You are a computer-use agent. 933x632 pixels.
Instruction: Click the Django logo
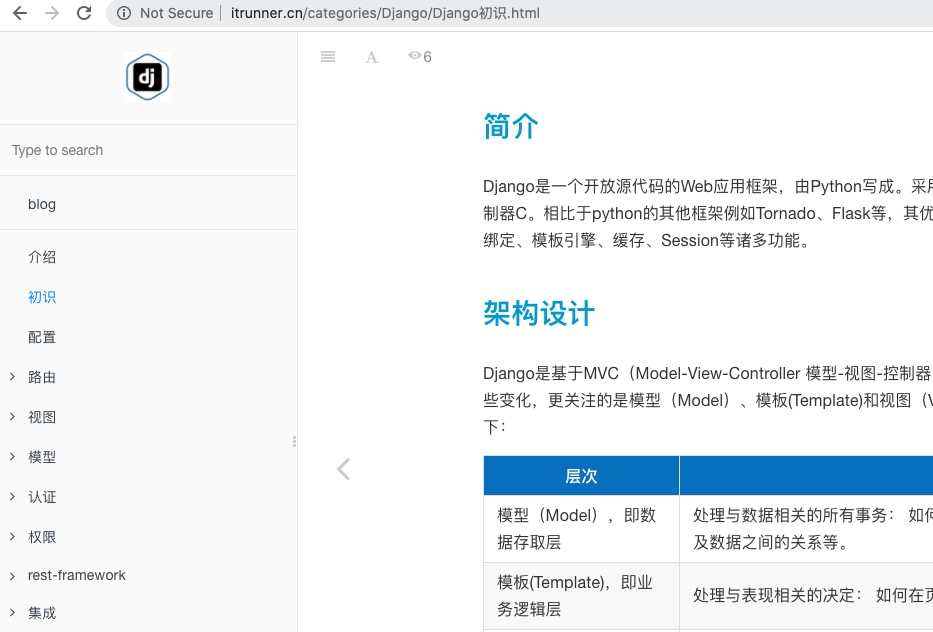click(x=147, y=76)
